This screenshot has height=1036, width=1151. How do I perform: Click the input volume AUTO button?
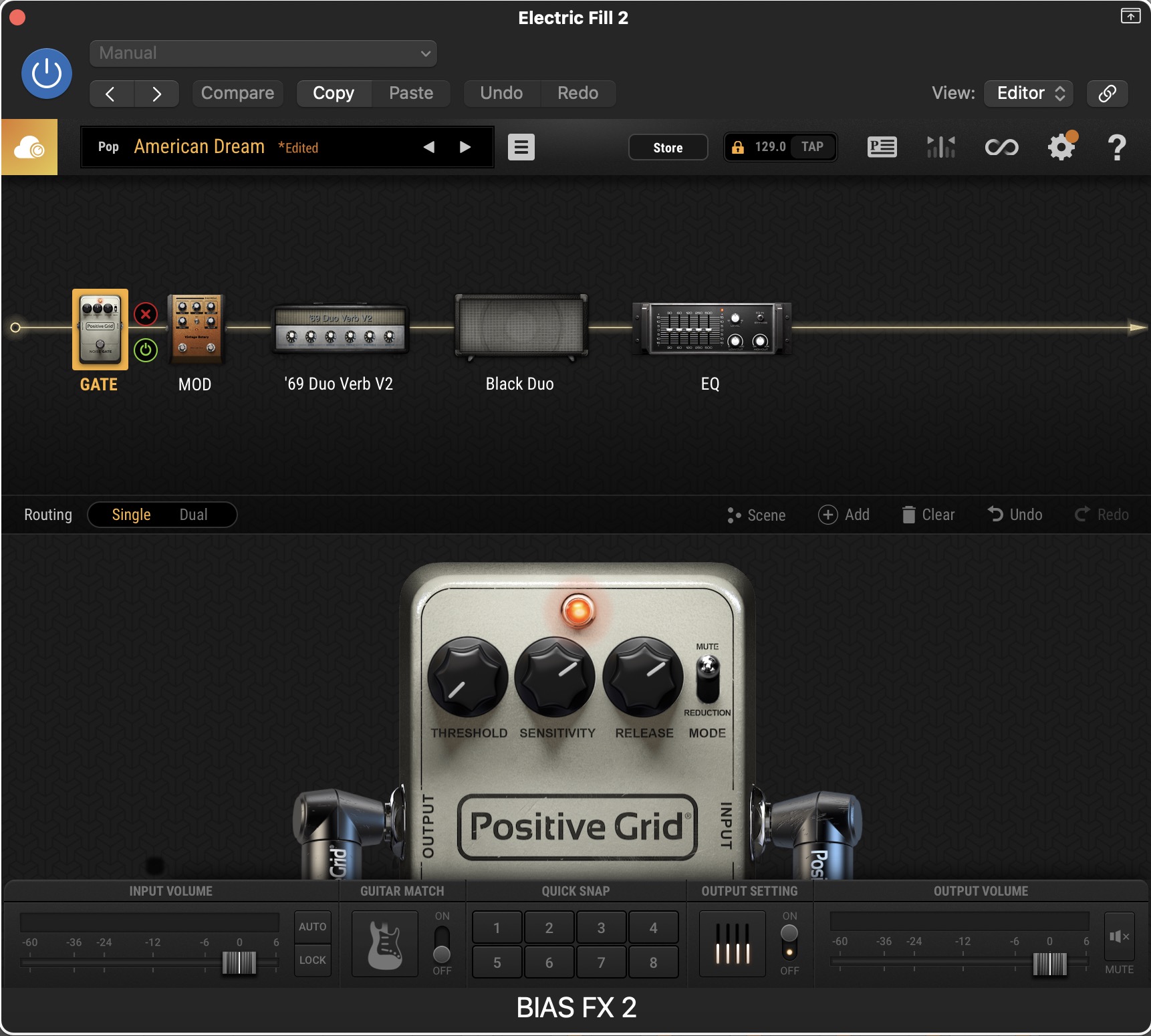pyautogui.click(x=313, y=926)
